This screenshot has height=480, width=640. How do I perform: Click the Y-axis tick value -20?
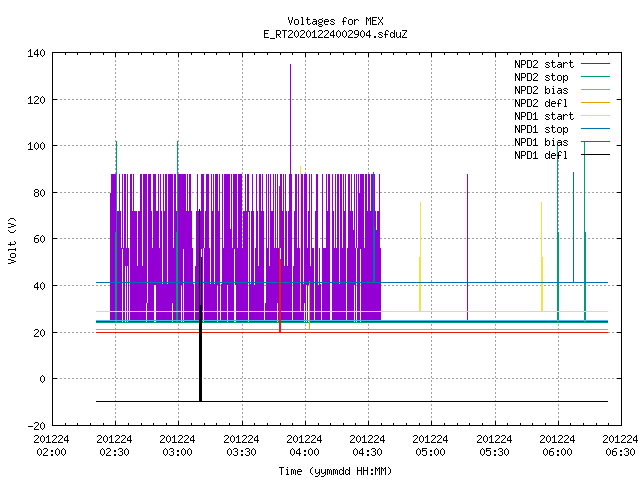pos(36,426)
